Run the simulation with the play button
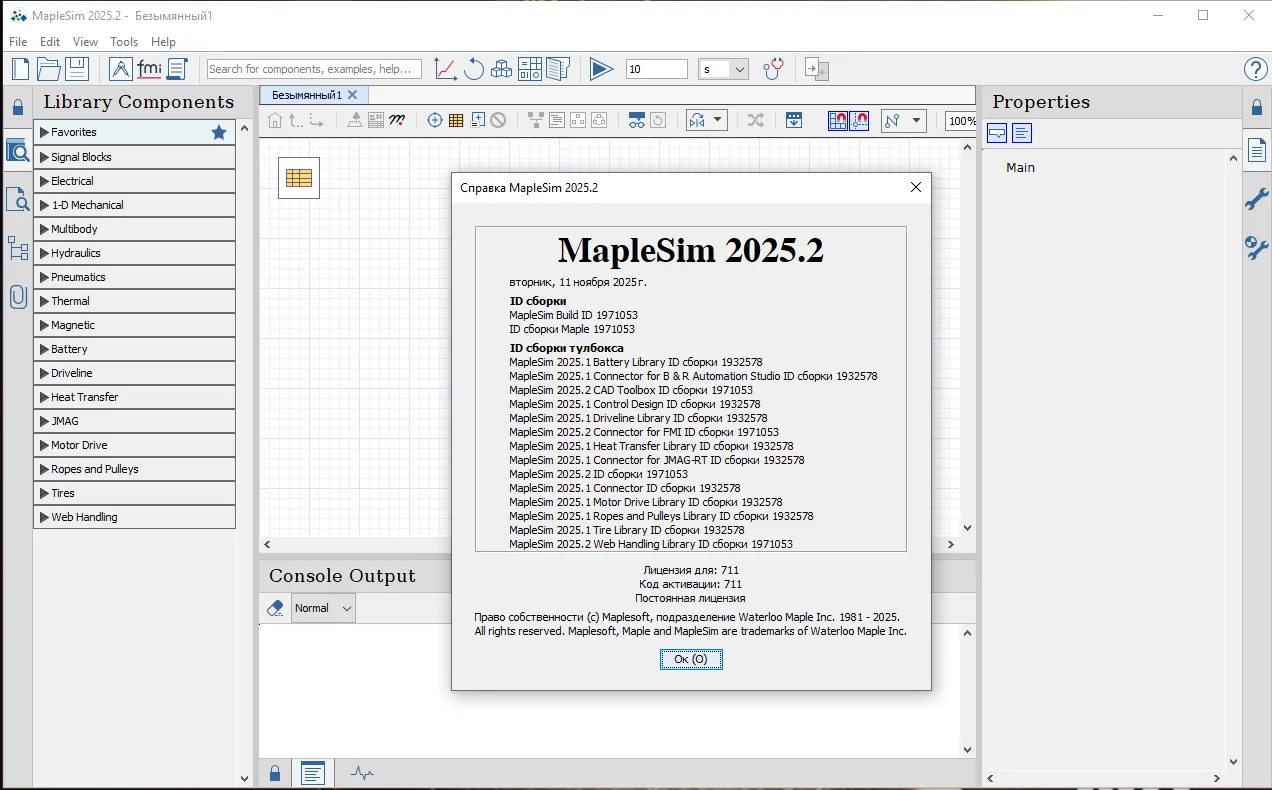 point(600,69)
